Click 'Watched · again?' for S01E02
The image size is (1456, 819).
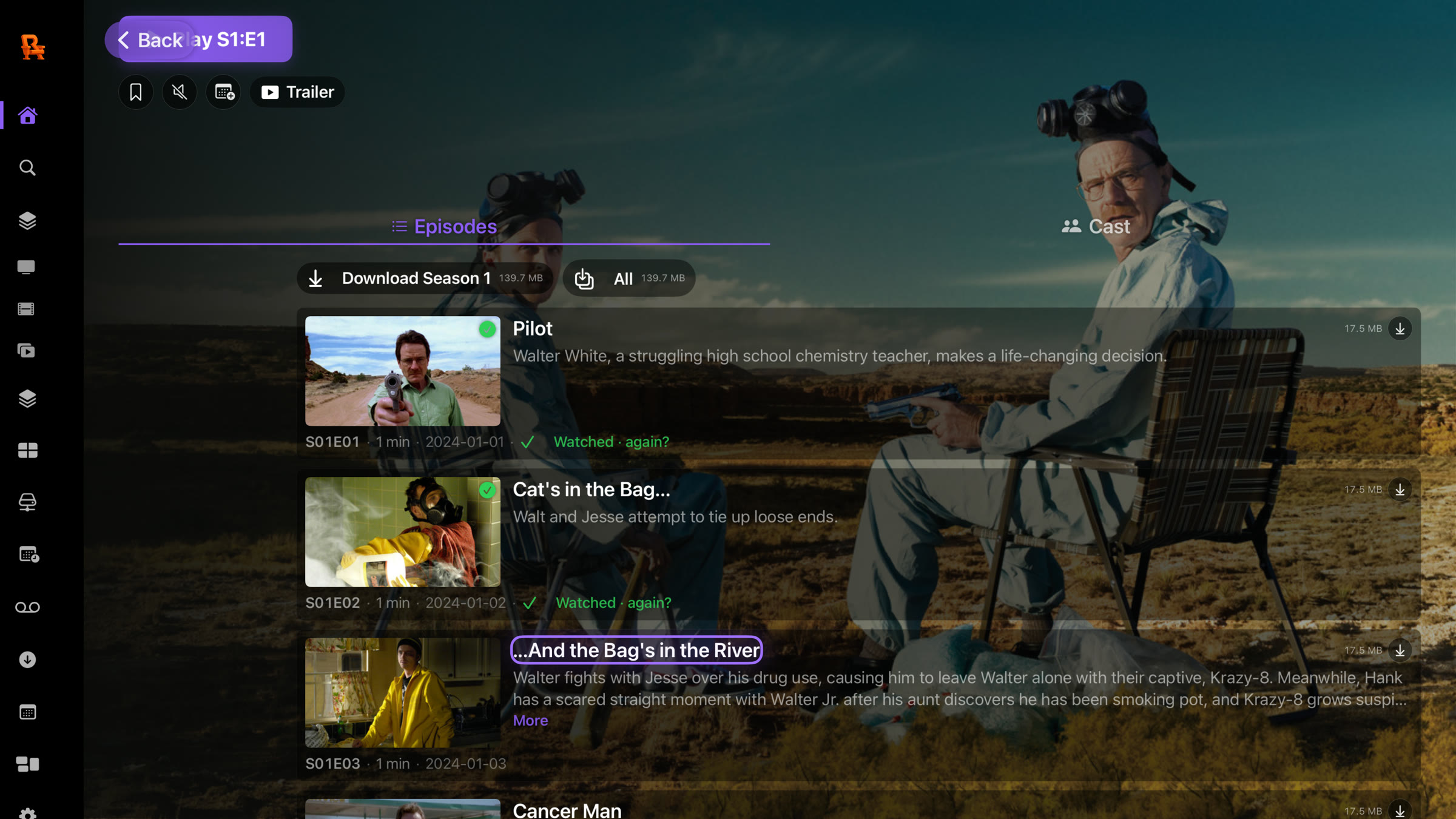[613, 603]
